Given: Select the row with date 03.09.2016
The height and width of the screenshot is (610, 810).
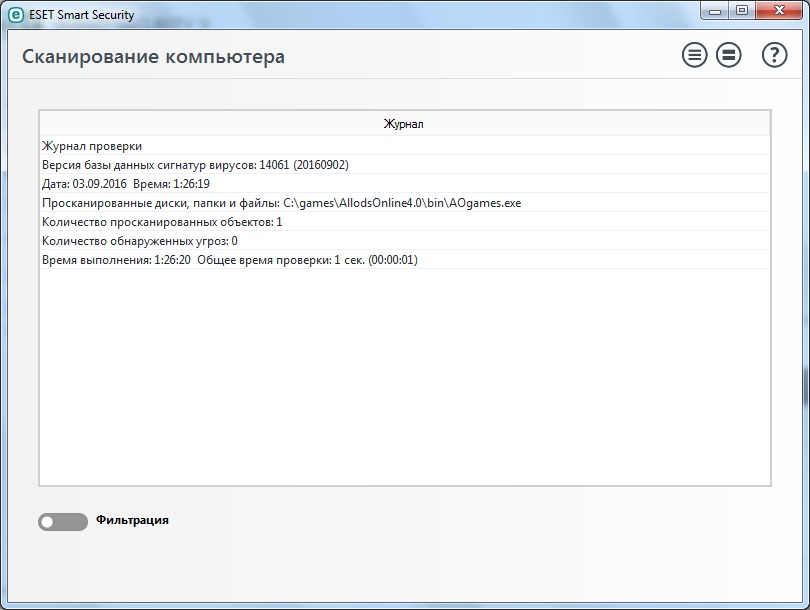Looking at the screenshot, I should (x=126, y=184).
